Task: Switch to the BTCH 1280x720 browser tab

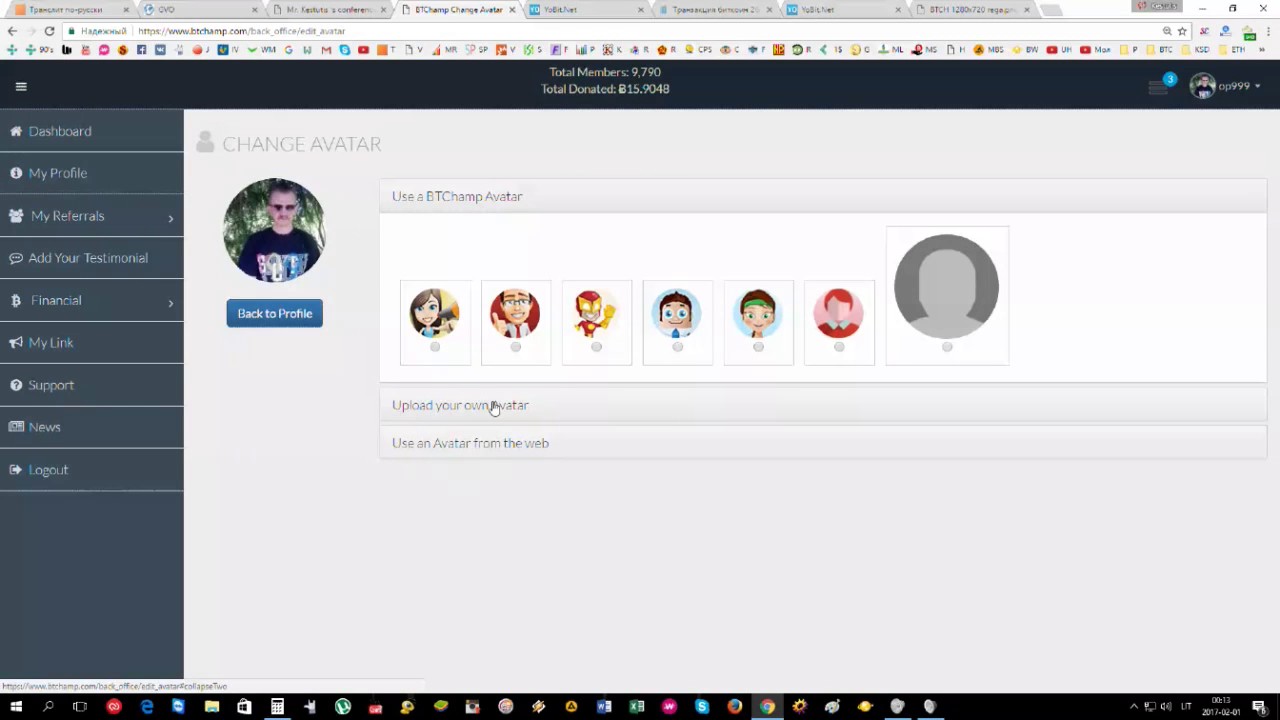Action: pyautogui.click(x=973, y=10)
